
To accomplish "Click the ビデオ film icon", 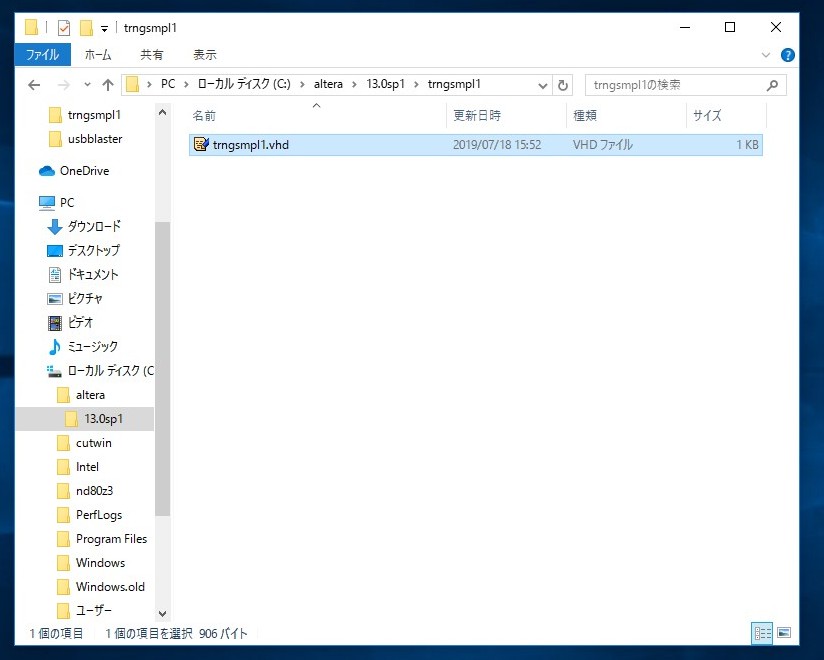I will coord(55,323).
